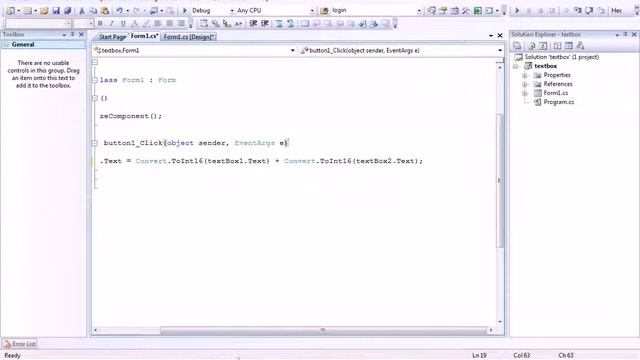The width and height of the screenshot is (640, 360).
Task: Switch to the Start Page tab
Action: coord(112,37)
